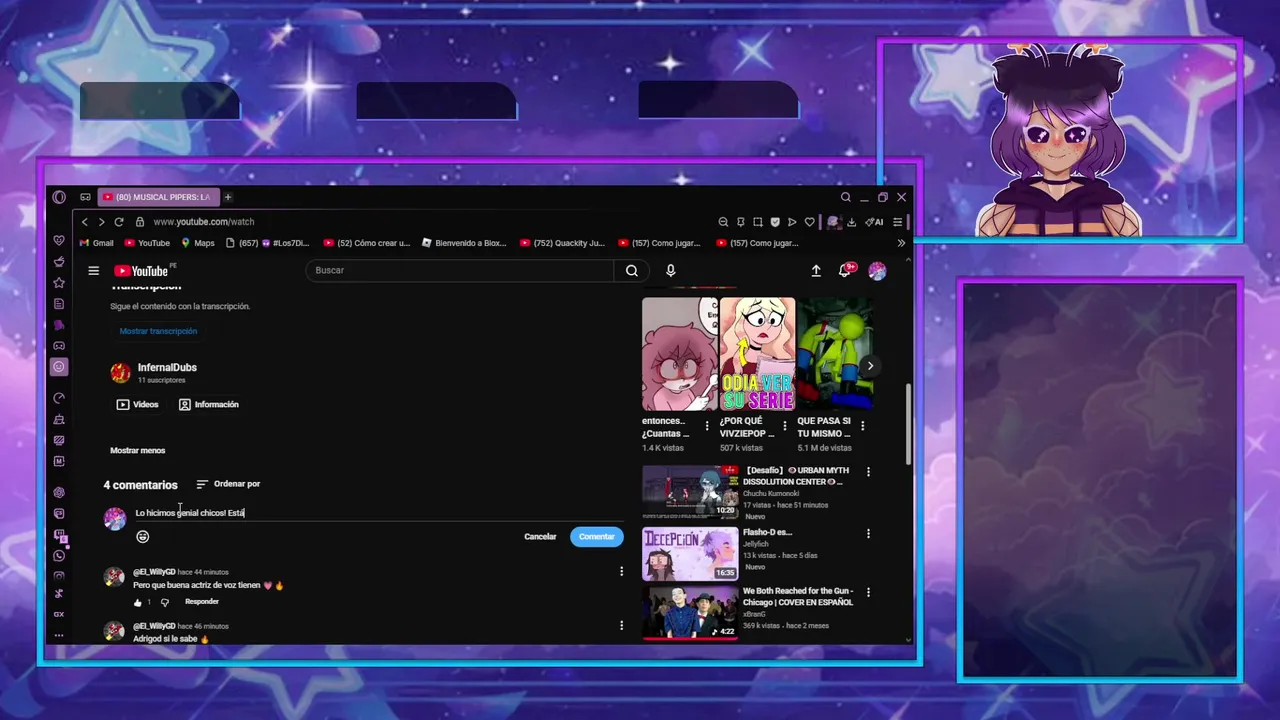Click the heart bookmark icon in address bar
This screenshot has width=1280, height=720.
[810, 222]
